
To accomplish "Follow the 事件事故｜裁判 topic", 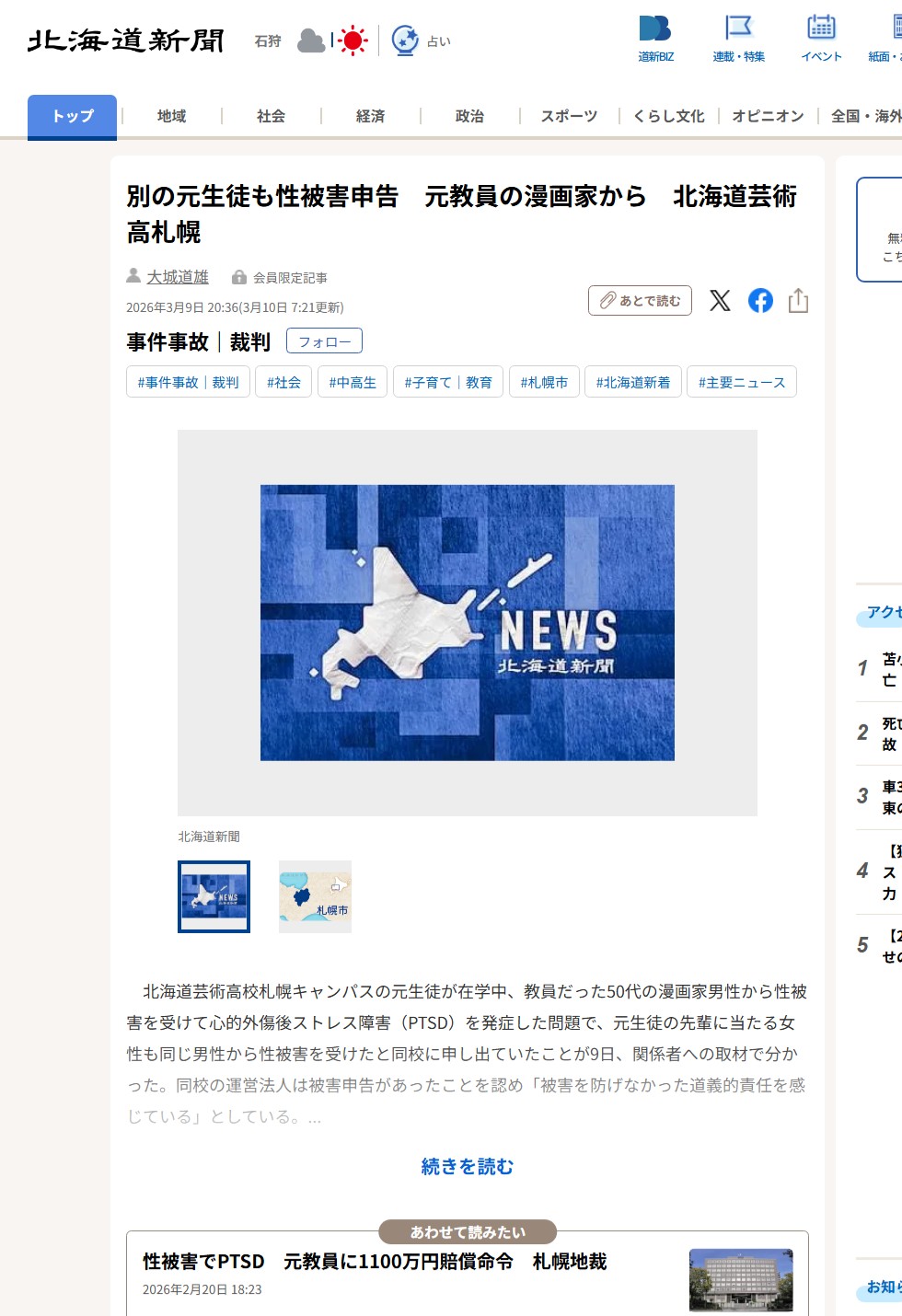I will coord(324,341).
